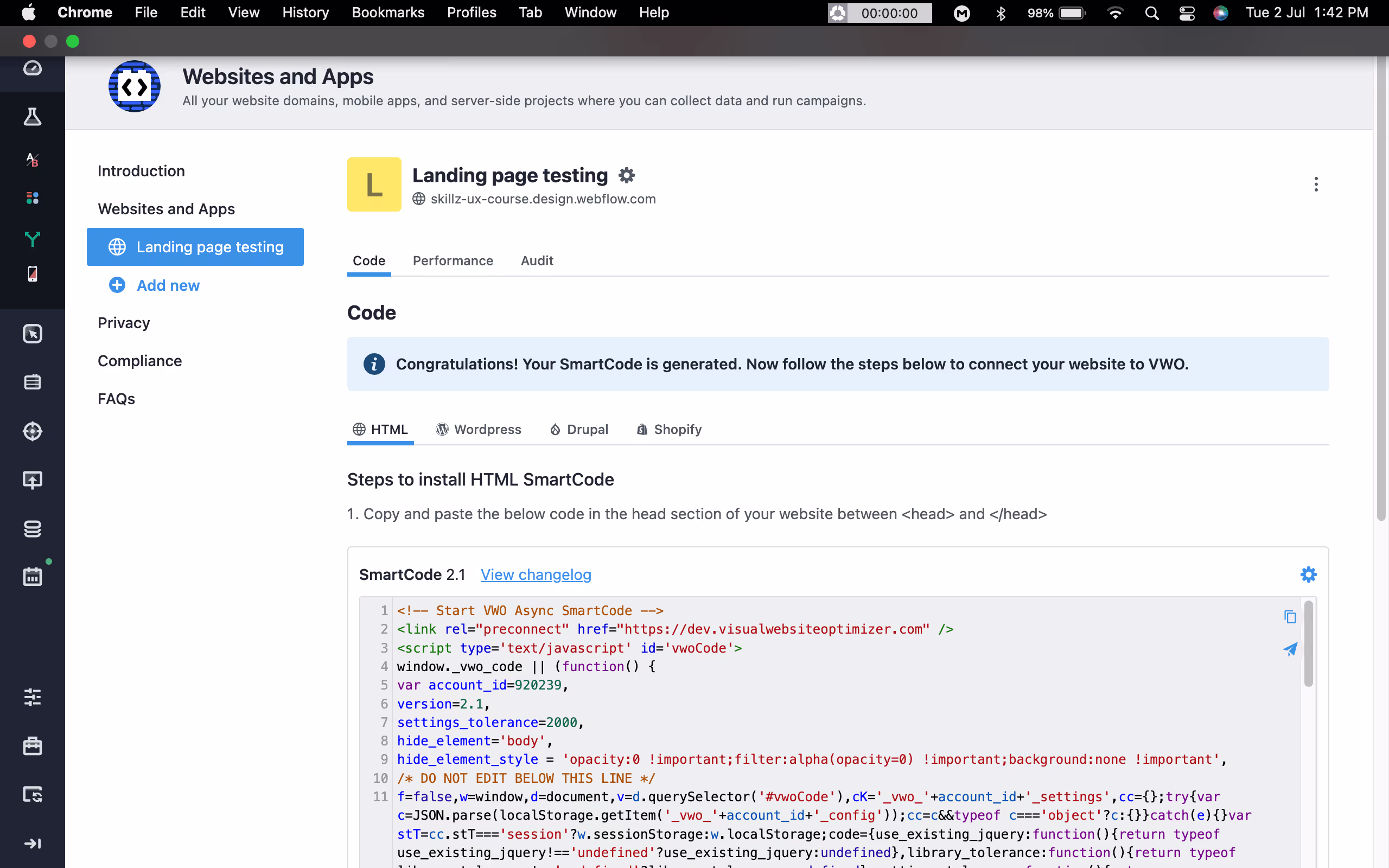Open the Bookmarks menu

(388, 12)
